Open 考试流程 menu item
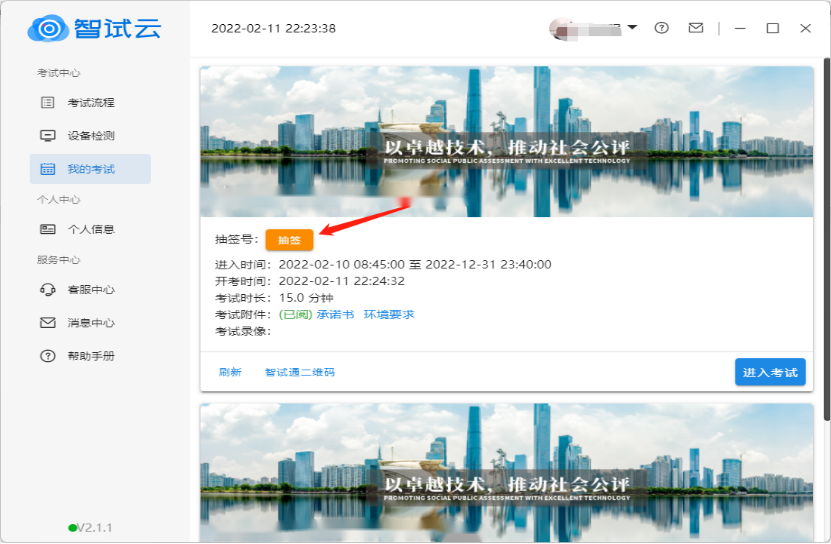 [91, 103]
